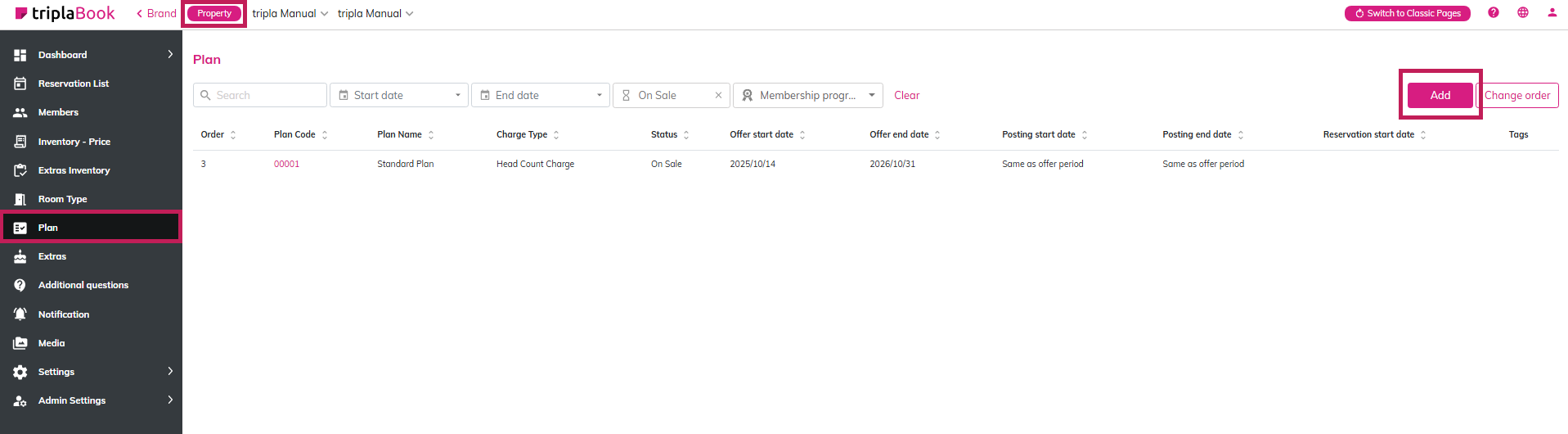Click the help question mark icon
Screen dimensions: 1568x434
click(1493, 13)
